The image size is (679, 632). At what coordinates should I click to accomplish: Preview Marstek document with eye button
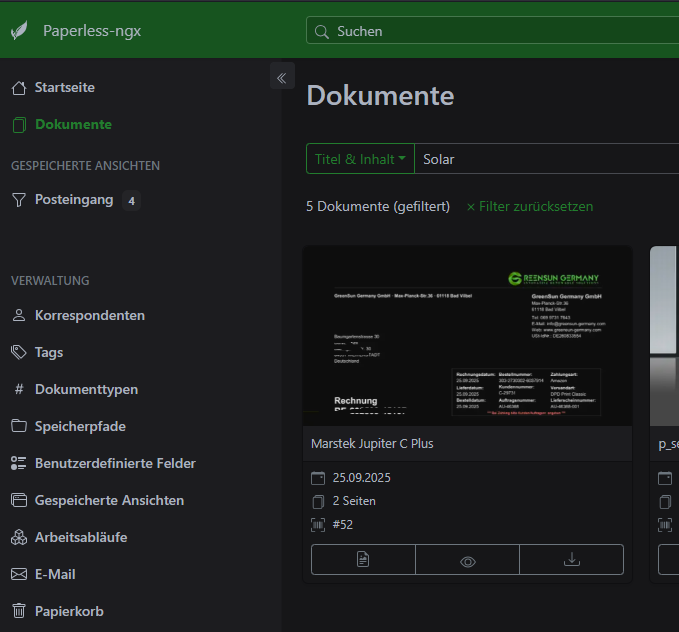click(467, 560)
